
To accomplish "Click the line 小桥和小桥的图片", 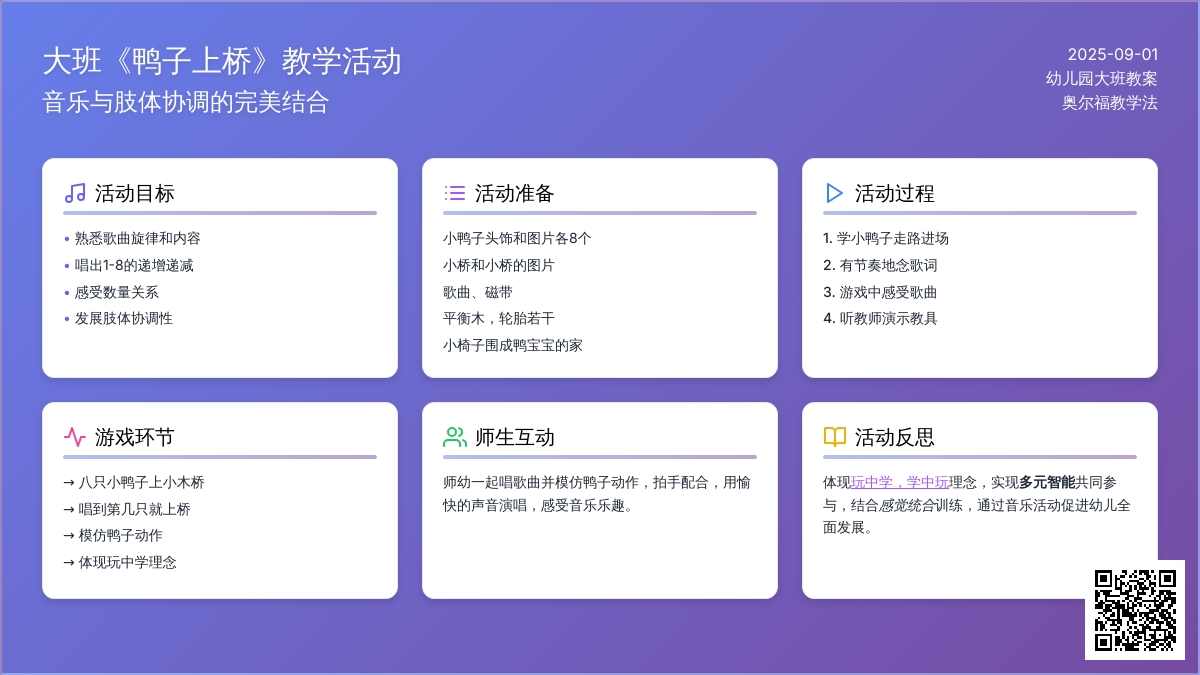I will (x=499, y=265).
